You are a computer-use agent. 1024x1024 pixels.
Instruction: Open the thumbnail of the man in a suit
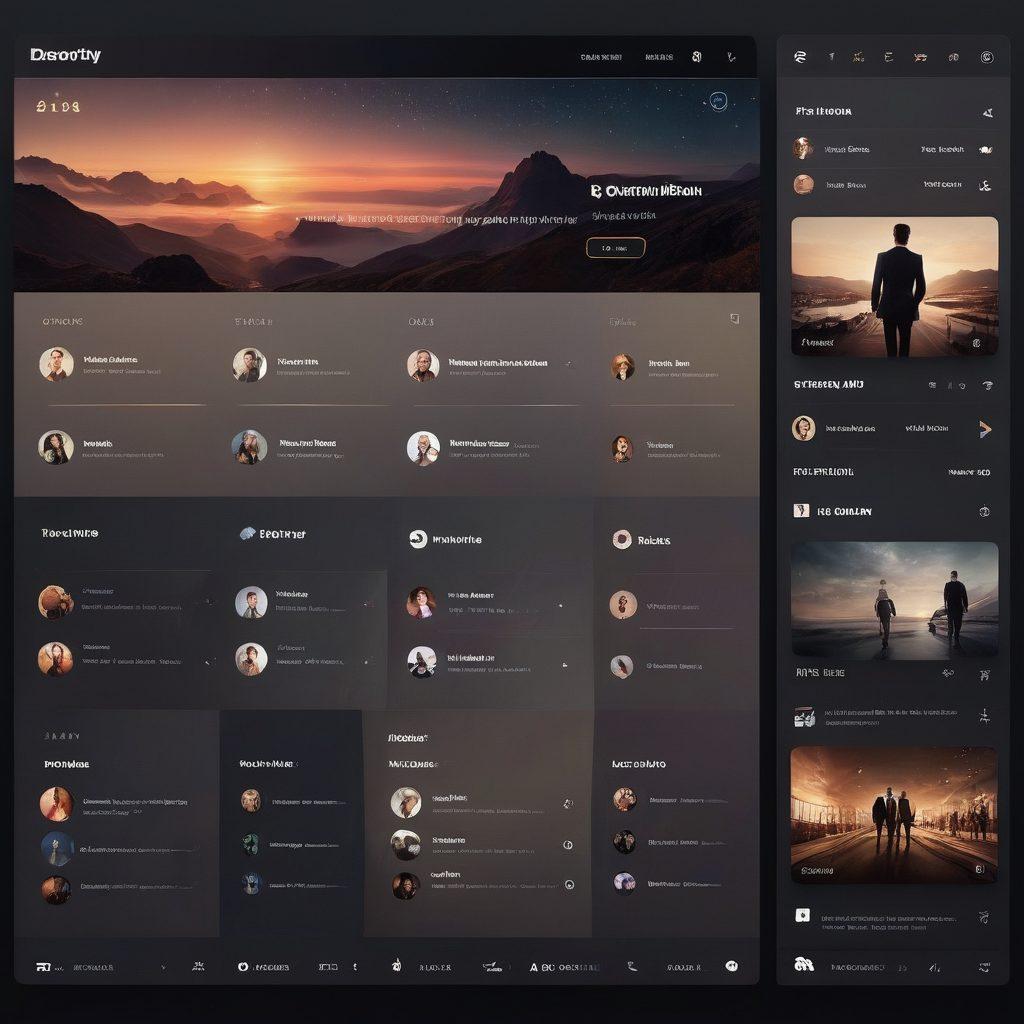point(894,286)
